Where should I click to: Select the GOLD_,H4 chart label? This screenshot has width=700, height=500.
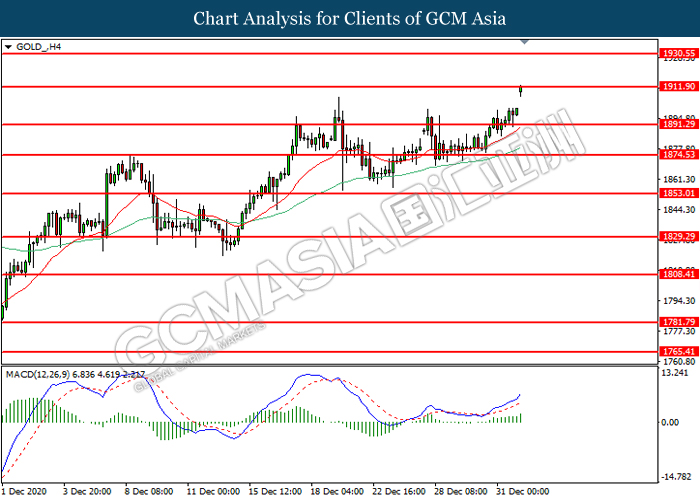tap(38, 47)
